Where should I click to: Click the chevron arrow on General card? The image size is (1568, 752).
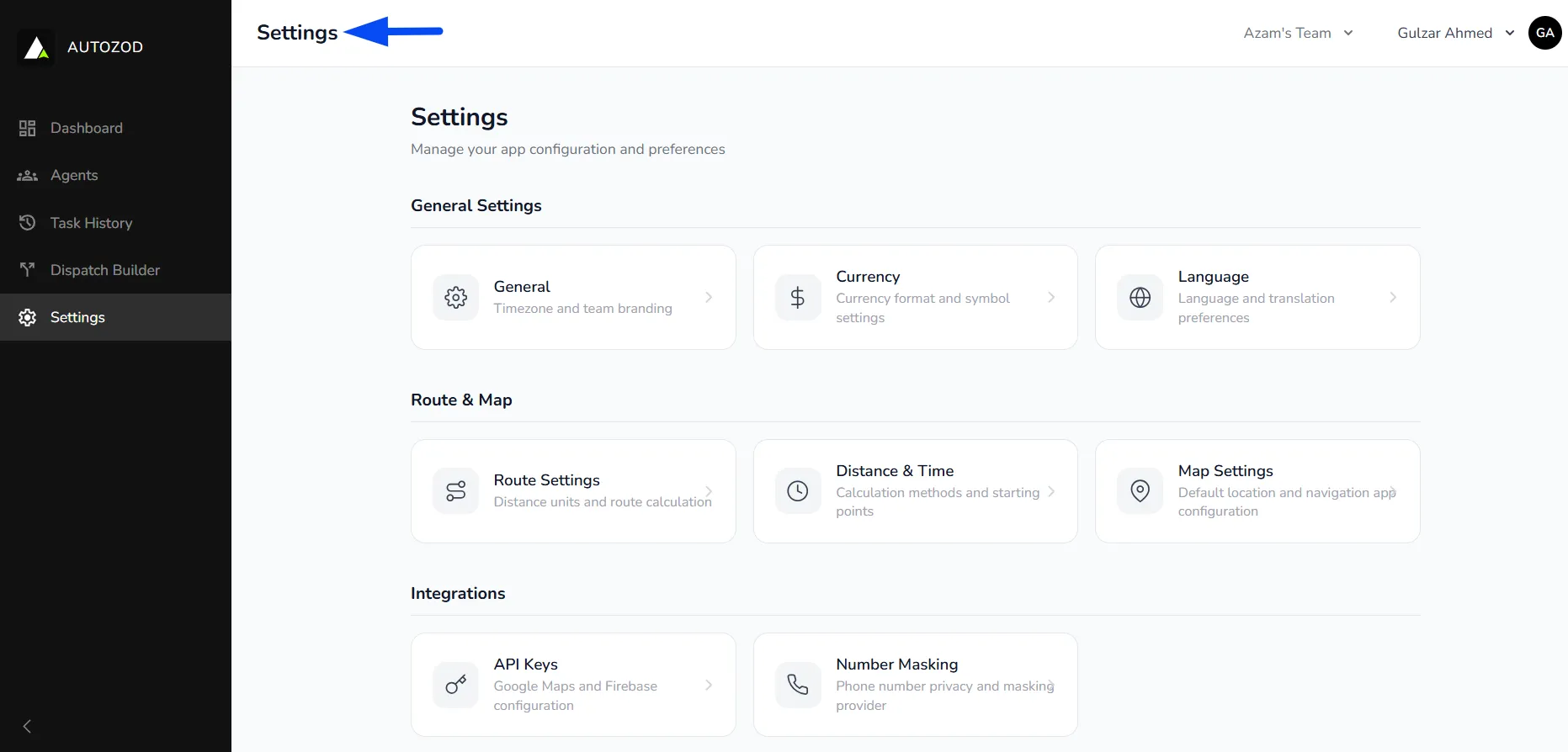(x=709, y=297)
